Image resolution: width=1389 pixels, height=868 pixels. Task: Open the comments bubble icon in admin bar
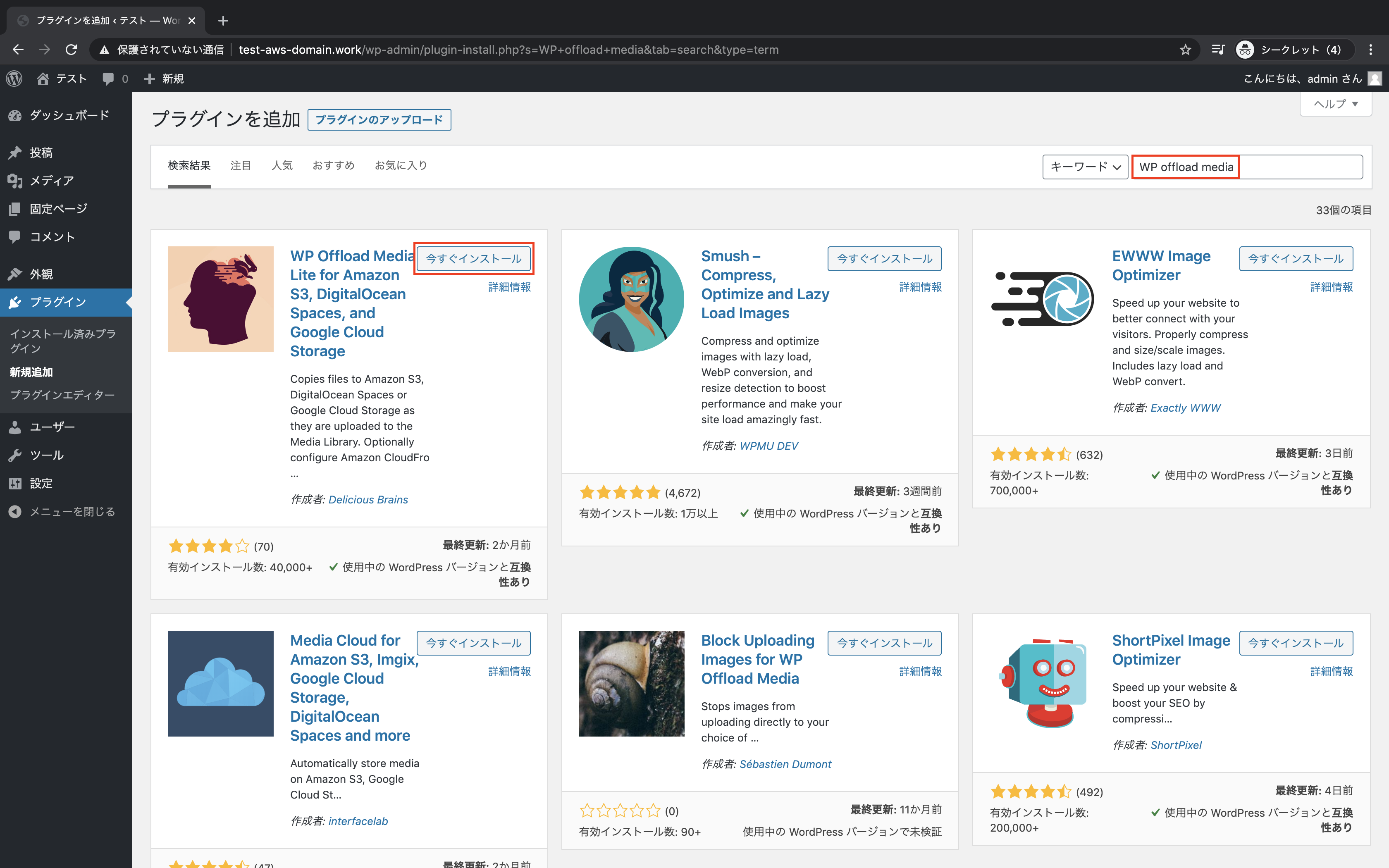(x=108, y=79)
